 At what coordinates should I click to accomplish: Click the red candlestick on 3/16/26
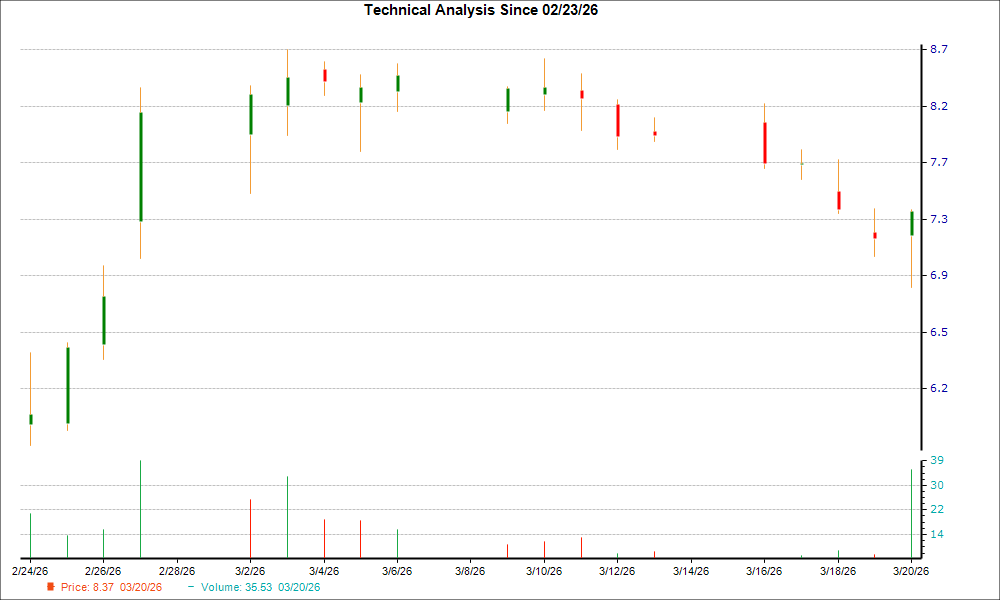[x=765, y=143]
